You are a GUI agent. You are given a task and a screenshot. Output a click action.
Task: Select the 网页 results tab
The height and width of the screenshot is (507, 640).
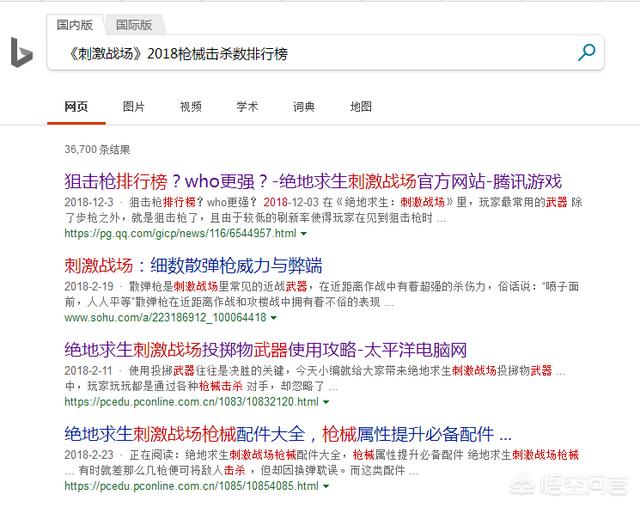(x=76, y=107)
